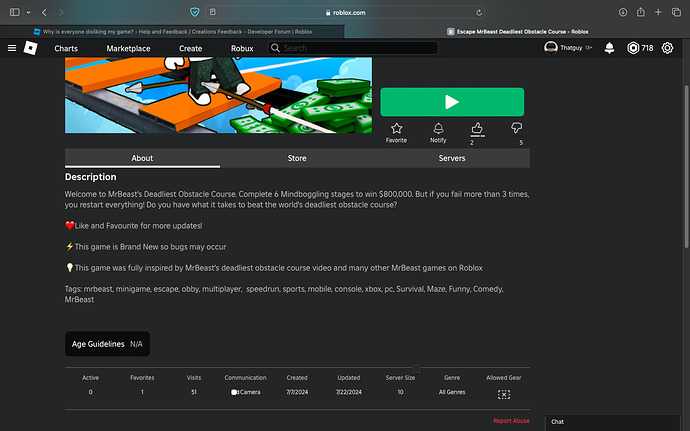The image size is (690, 431).
Task: Click the like/dislike ratio bar
Action: (x=497, y=136)
